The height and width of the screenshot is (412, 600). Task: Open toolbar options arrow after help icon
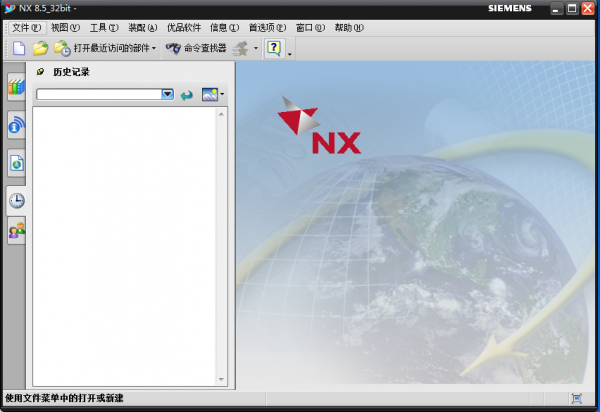pos(290,54)
